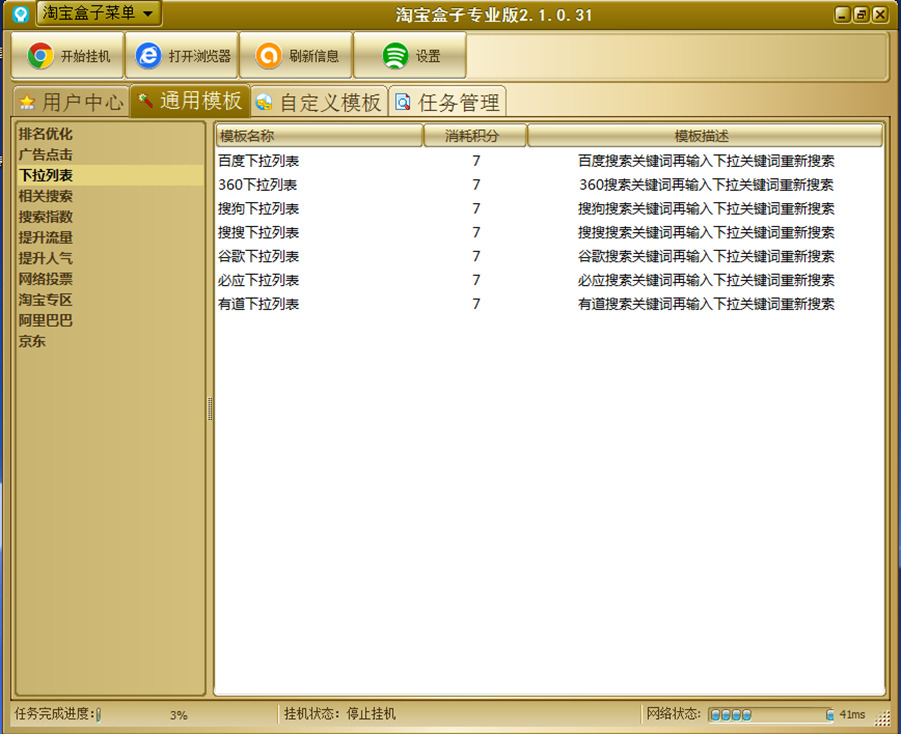901x734 pixels.
Task: Select 搜索指数 in the category list
Action: (110, 217)
